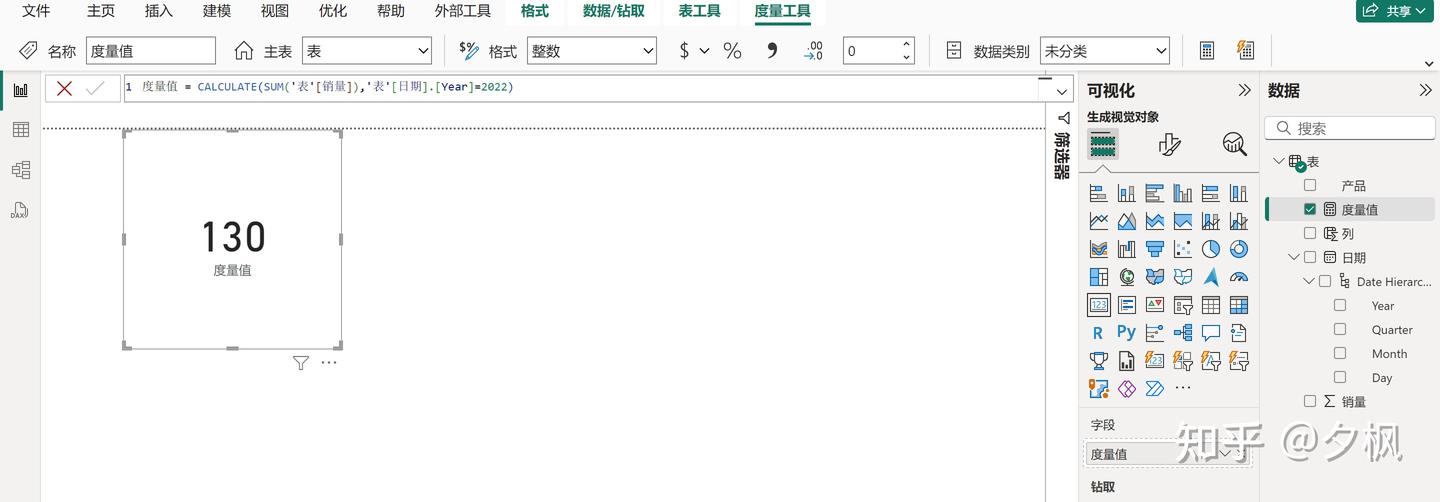Viewport: 1440px width, 502px height.
Task: Check the Year checkbox
Action: (1340, 305)
